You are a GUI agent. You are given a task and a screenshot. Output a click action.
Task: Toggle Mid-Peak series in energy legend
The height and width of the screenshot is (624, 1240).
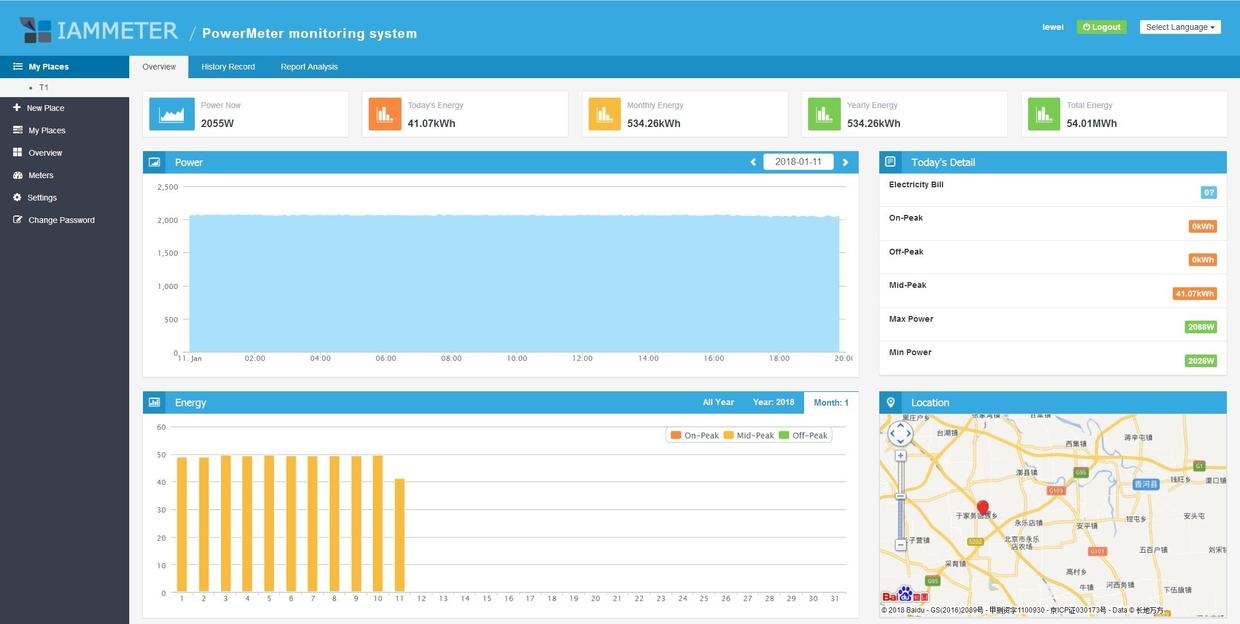point(749,435)
